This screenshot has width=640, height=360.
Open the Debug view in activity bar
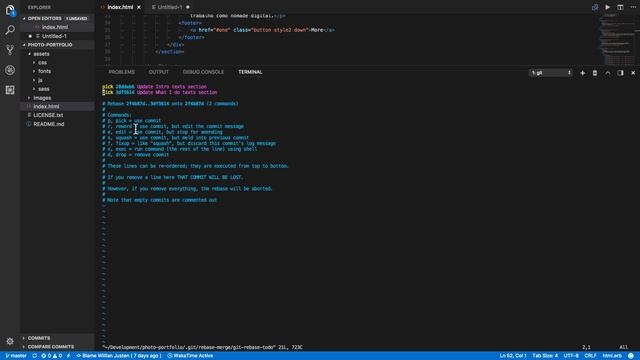click(10, 70)
